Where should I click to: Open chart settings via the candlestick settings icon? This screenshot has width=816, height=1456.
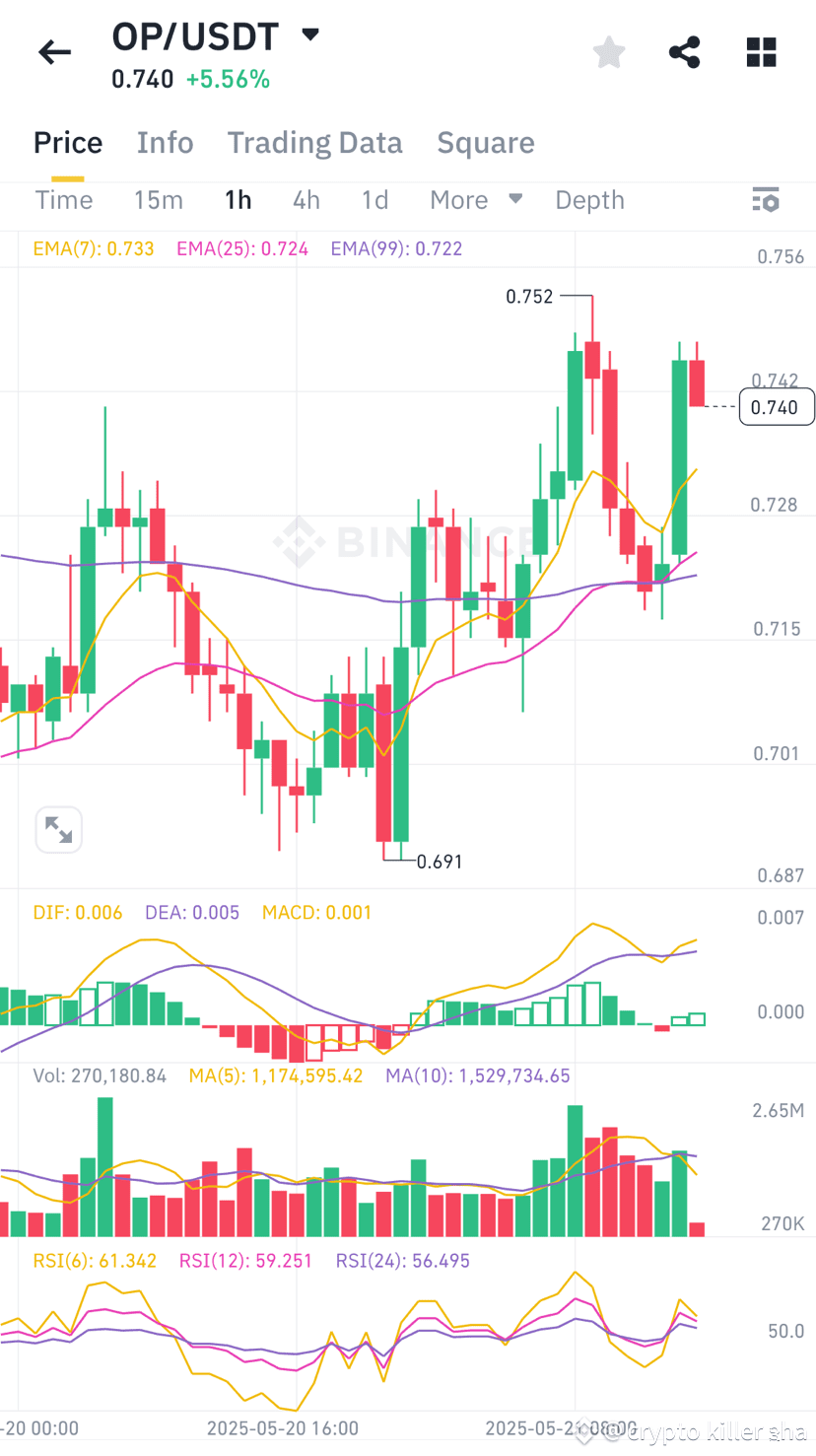[x=767, y=199]
